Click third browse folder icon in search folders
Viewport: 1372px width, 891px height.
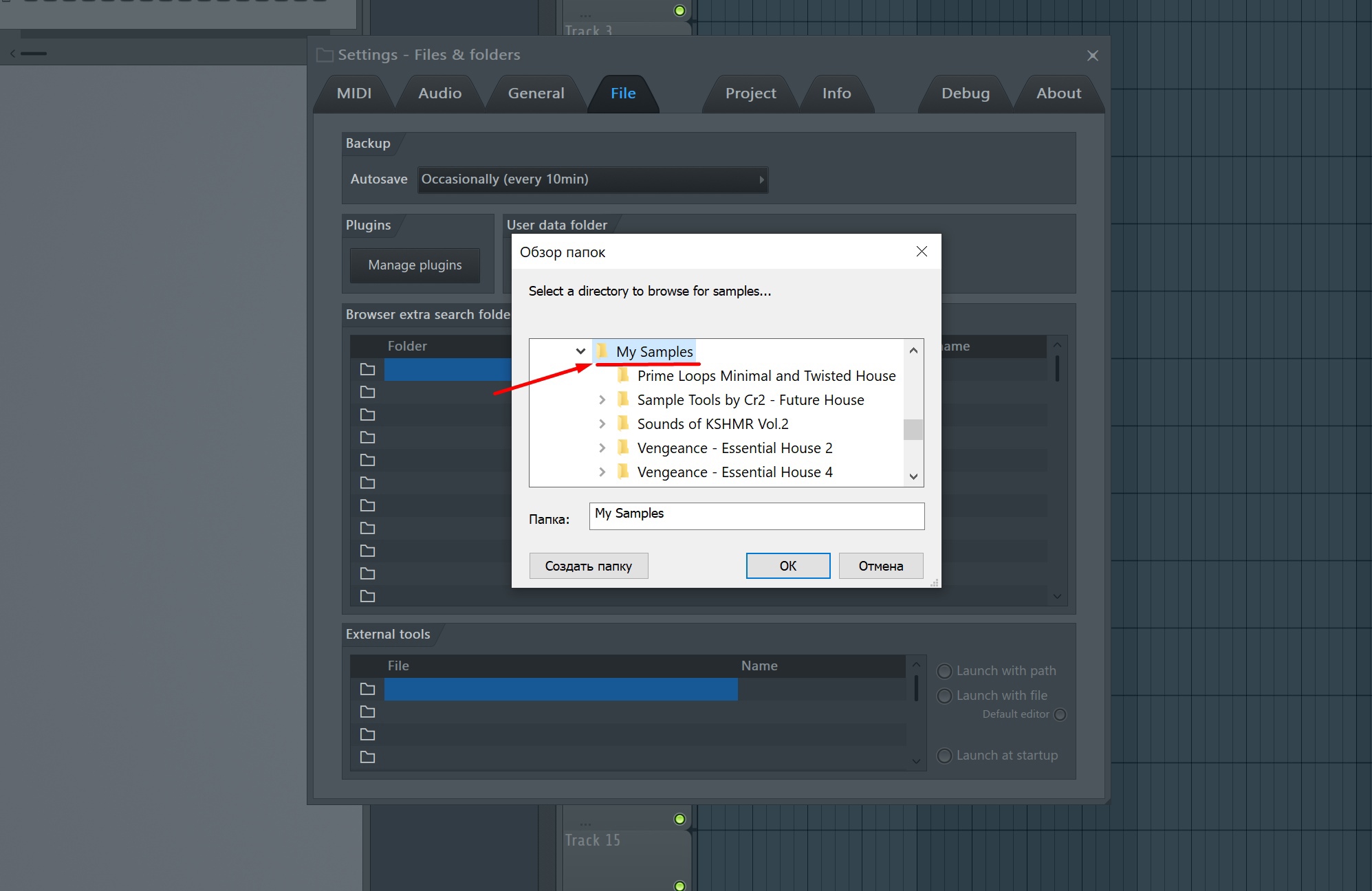368,415
